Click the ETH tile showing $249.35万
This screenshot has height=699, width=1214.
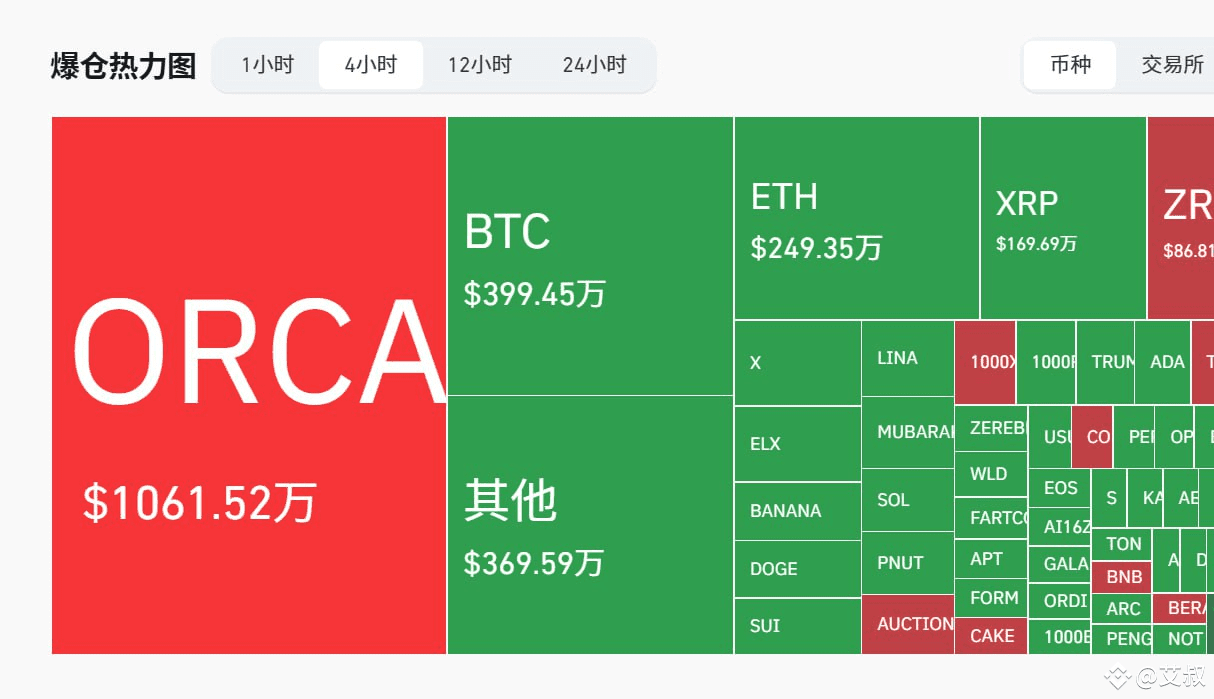(855, 215)
